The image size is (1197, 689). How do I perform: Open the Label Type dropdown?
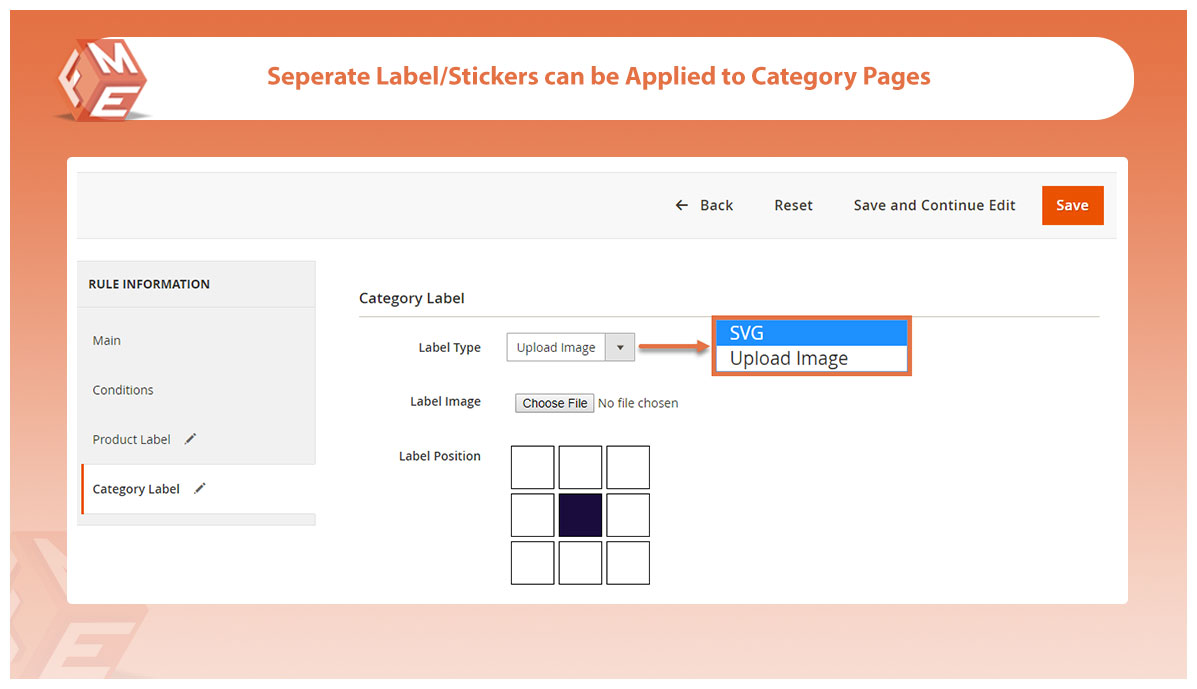coord(570,348)
